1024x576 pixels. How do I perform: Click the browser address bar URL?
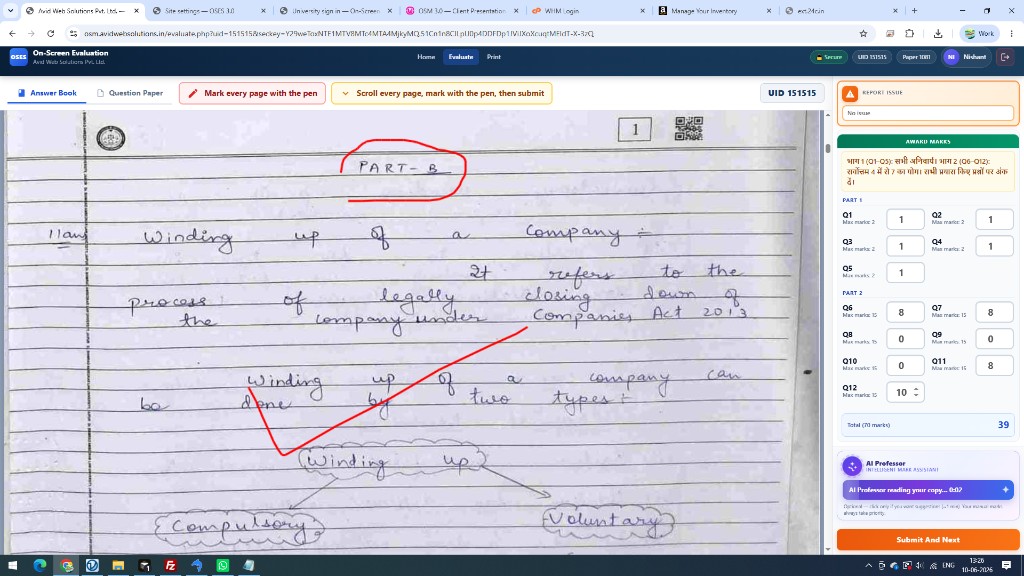339,33
